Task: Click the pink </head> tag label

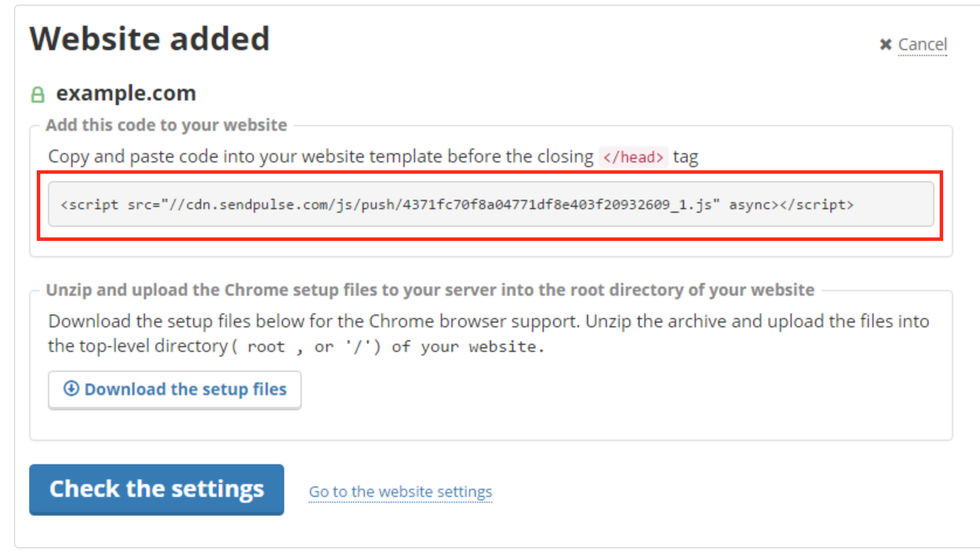Action: click(633, 158)
